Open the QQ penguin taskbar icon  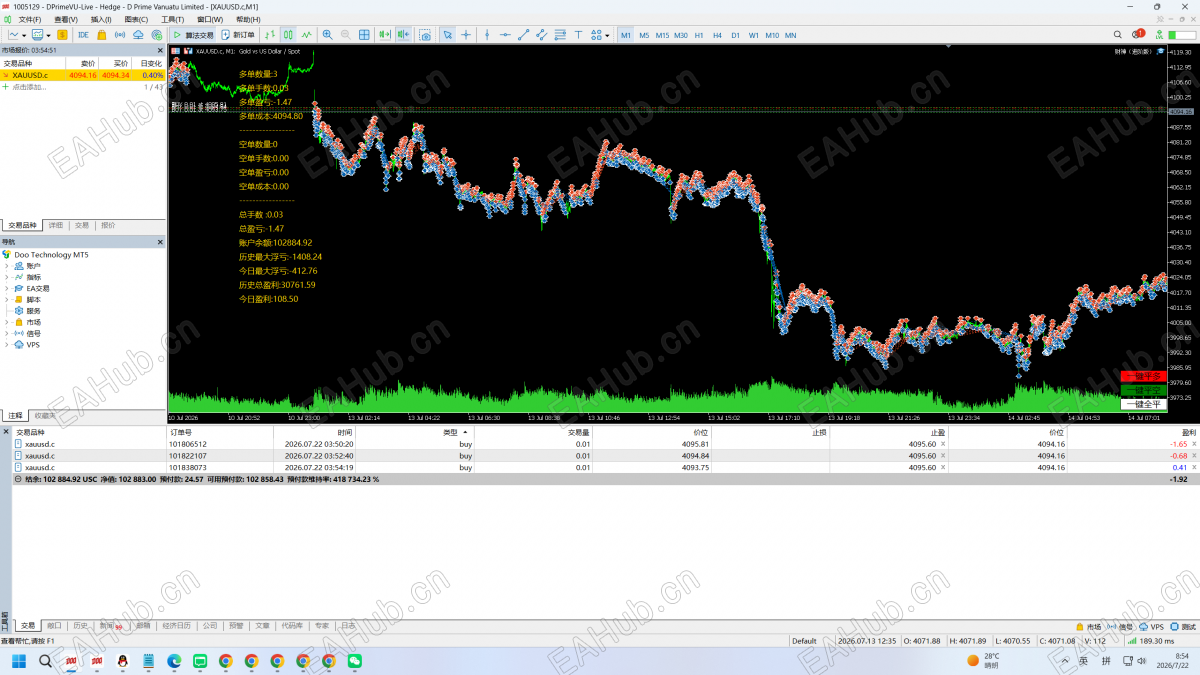[122, 661]
